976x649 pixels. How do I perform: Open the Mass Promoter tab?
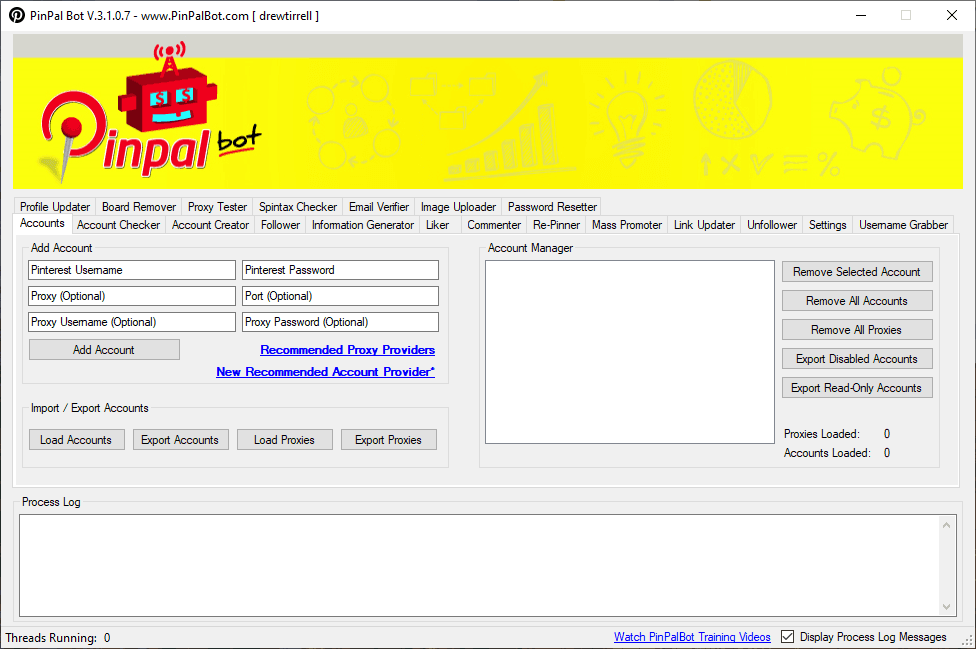[626, 224]
